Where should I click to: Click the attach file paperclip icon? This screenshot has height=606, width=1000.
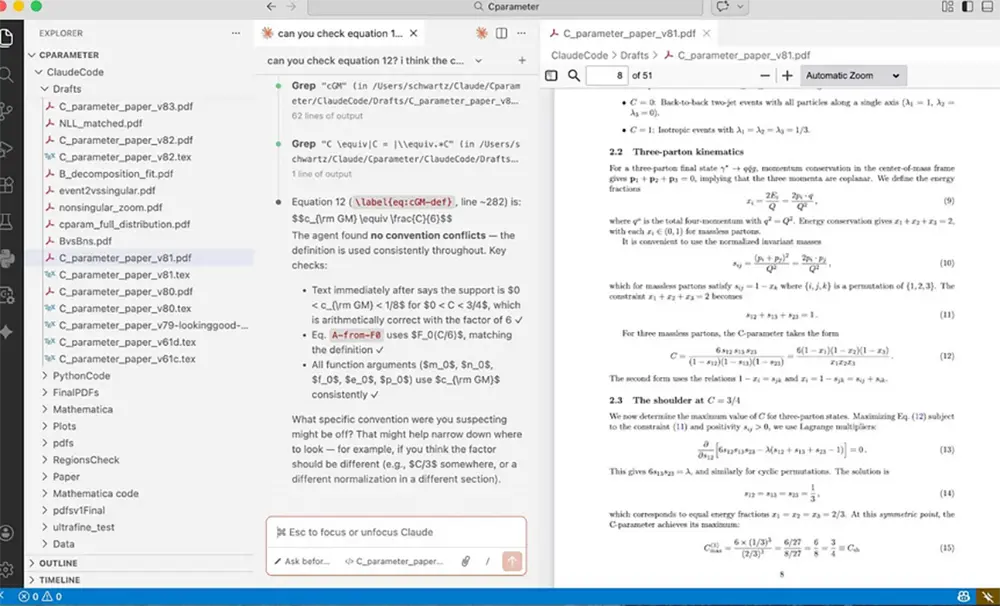click(466, 562)
